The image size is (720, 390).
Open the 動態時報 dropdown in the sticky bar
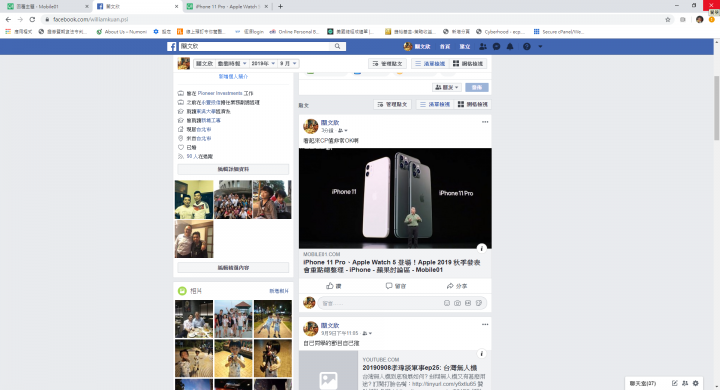coord(232,63)
